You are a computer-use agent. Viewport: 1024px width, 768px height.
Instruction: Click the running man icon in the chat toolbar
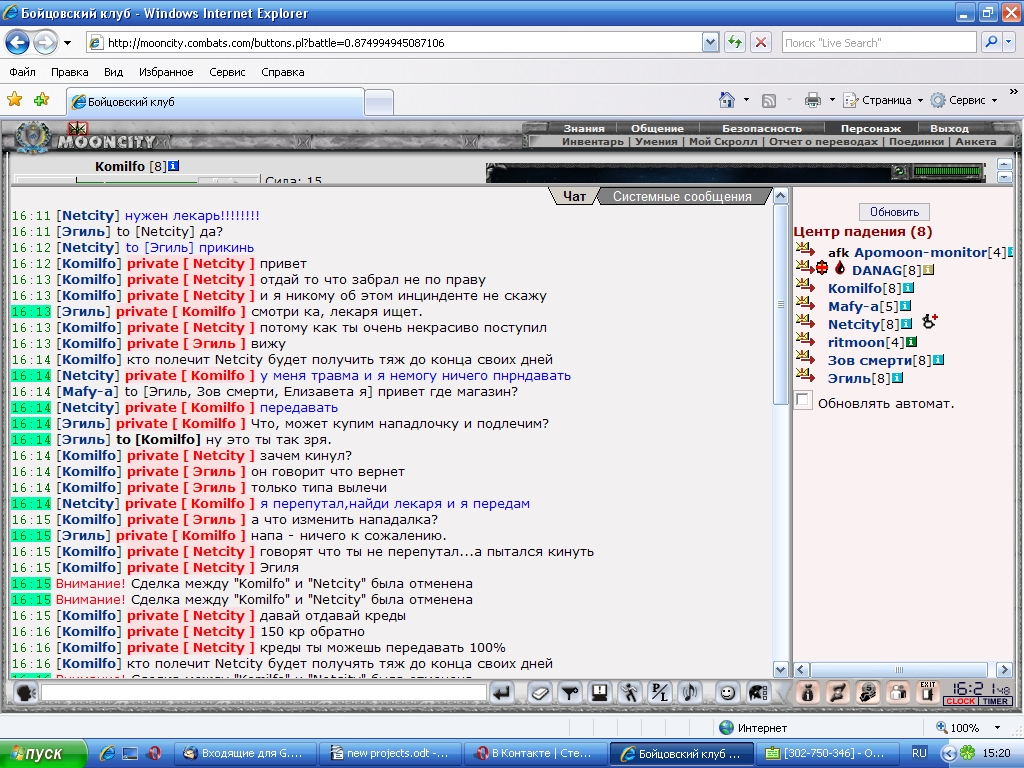click(x=630, y=692)
